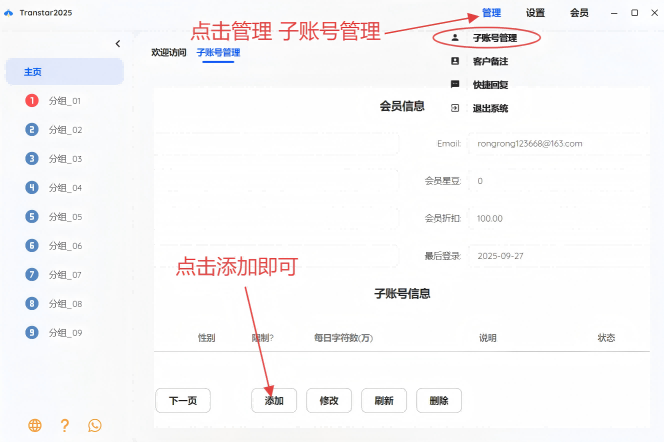Go to next page with 下一页
This screenshot has height=442, width=664.
pyautogui.click(x=183, y=401)
